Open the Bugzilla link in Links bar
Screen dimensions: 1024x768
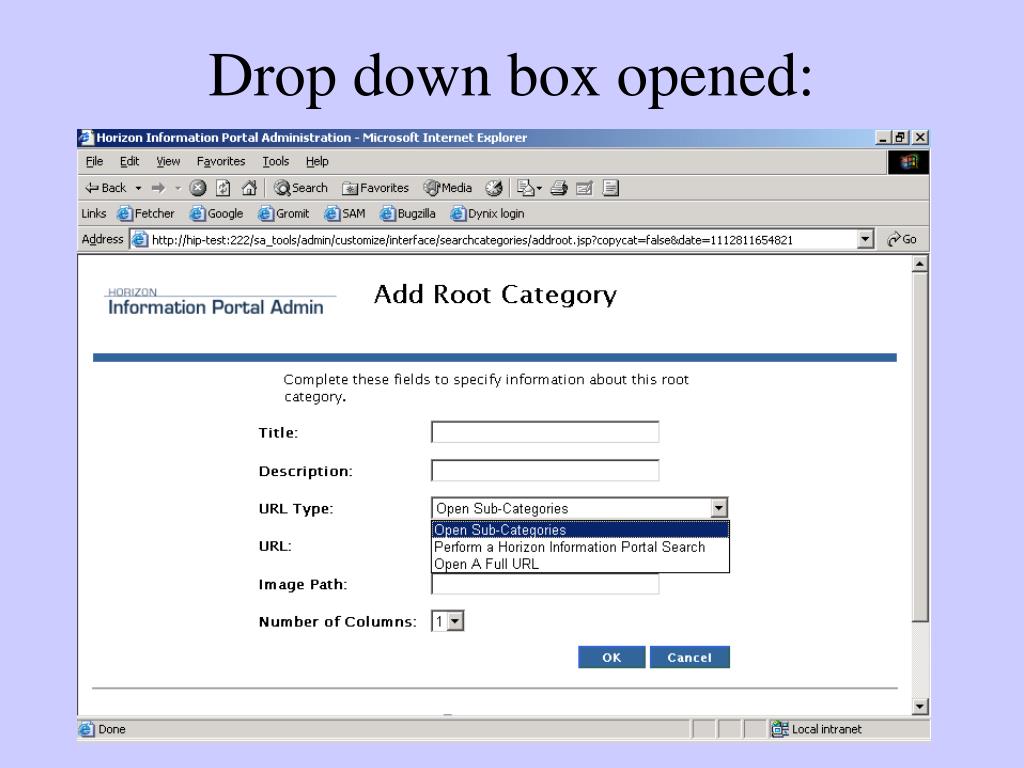click(x=408, y=214)
